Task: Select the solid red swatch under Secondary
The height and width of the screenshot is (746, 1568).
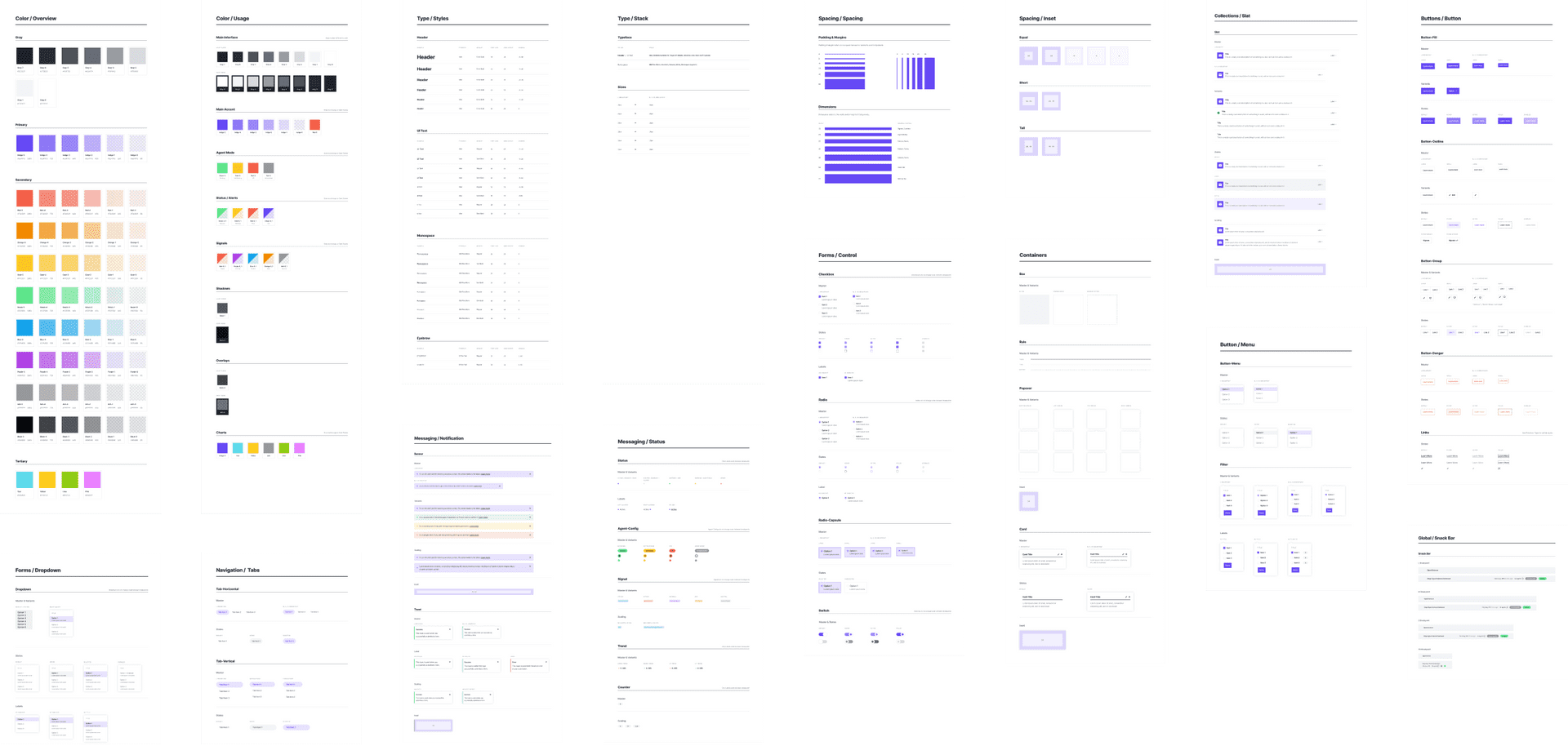Action: tap(24, 198)
